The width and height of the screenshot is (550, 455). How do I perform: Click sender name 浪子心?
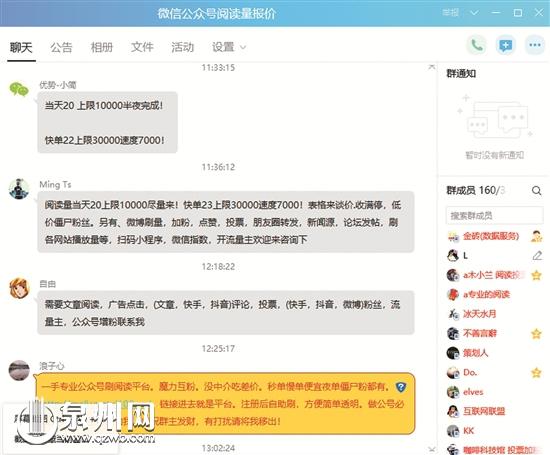point(52,366)
